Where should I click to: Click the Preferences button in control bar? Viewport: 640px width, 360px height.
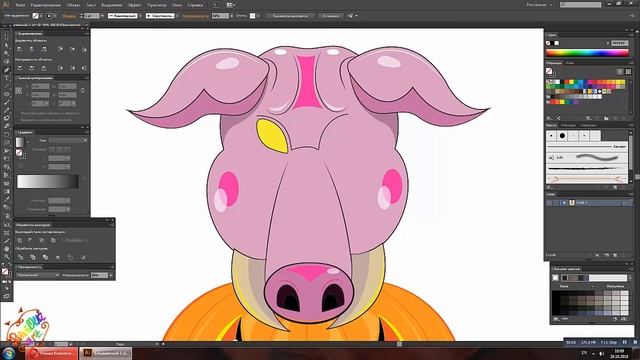point(330,16)
